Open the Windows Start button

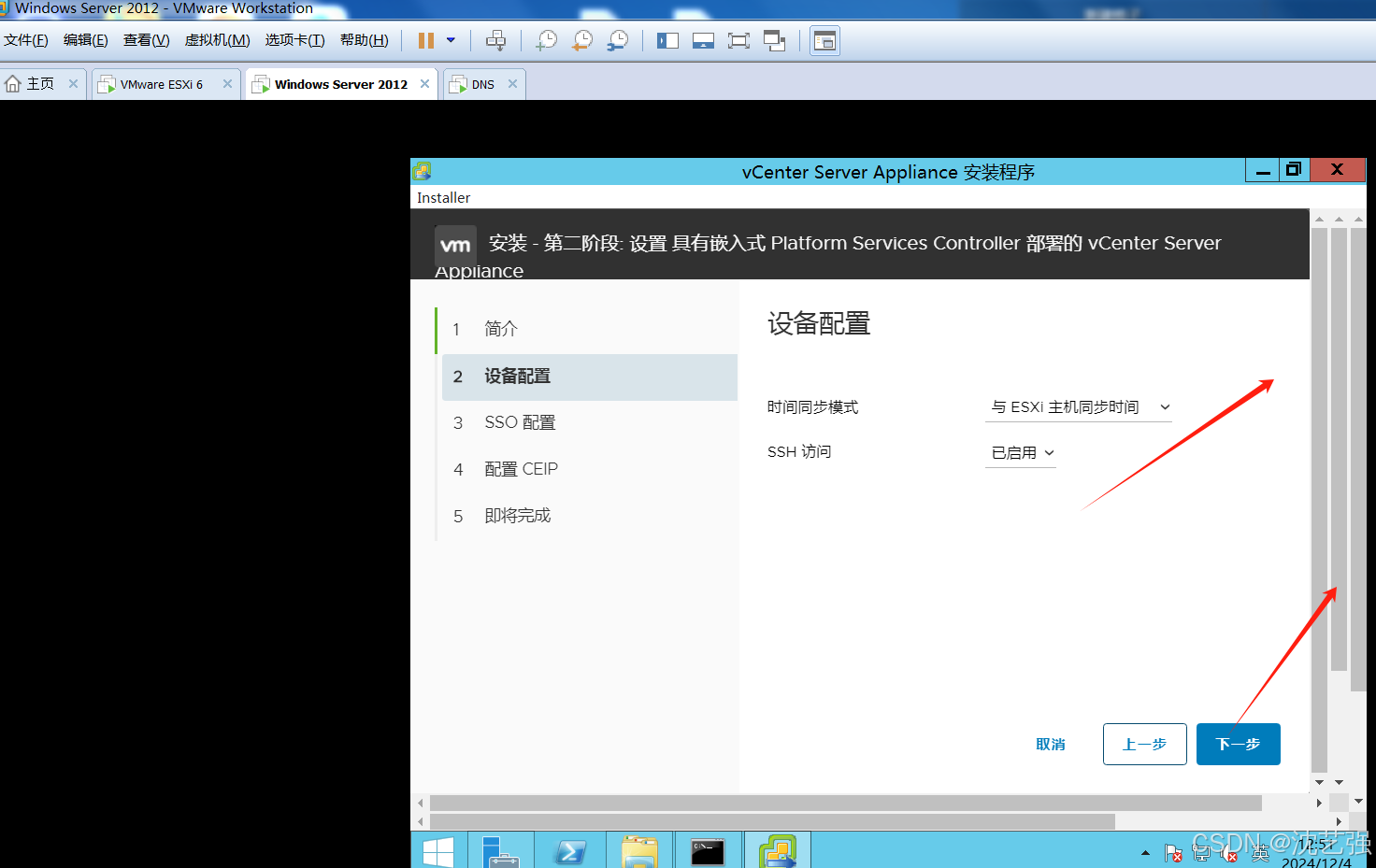437,851
